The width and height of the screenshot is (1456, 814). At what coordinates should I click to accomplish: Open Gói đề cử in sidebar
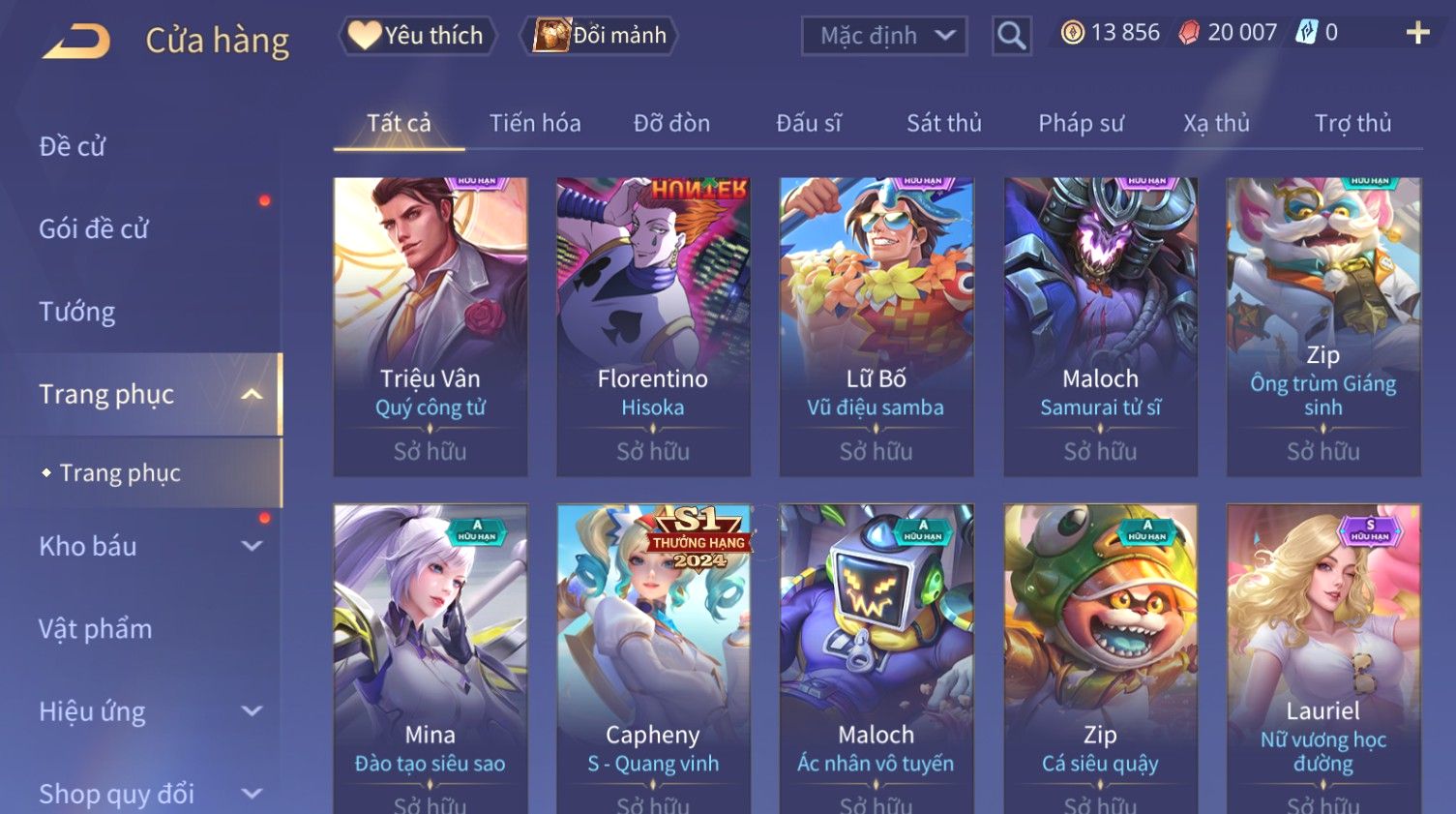coord(94,228)
